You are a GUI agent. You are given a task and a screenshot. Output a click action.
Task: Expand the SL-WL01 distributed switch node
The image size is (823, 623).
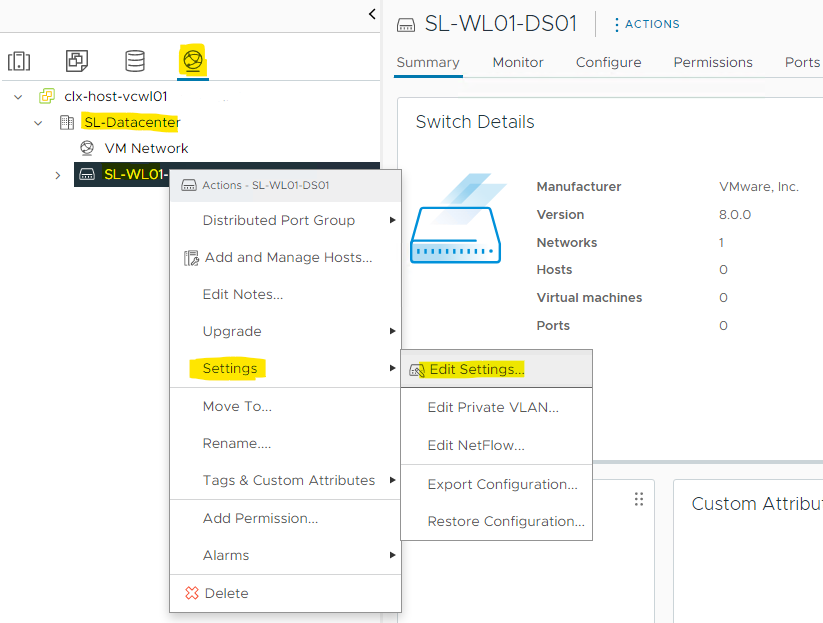click(58, 175)
